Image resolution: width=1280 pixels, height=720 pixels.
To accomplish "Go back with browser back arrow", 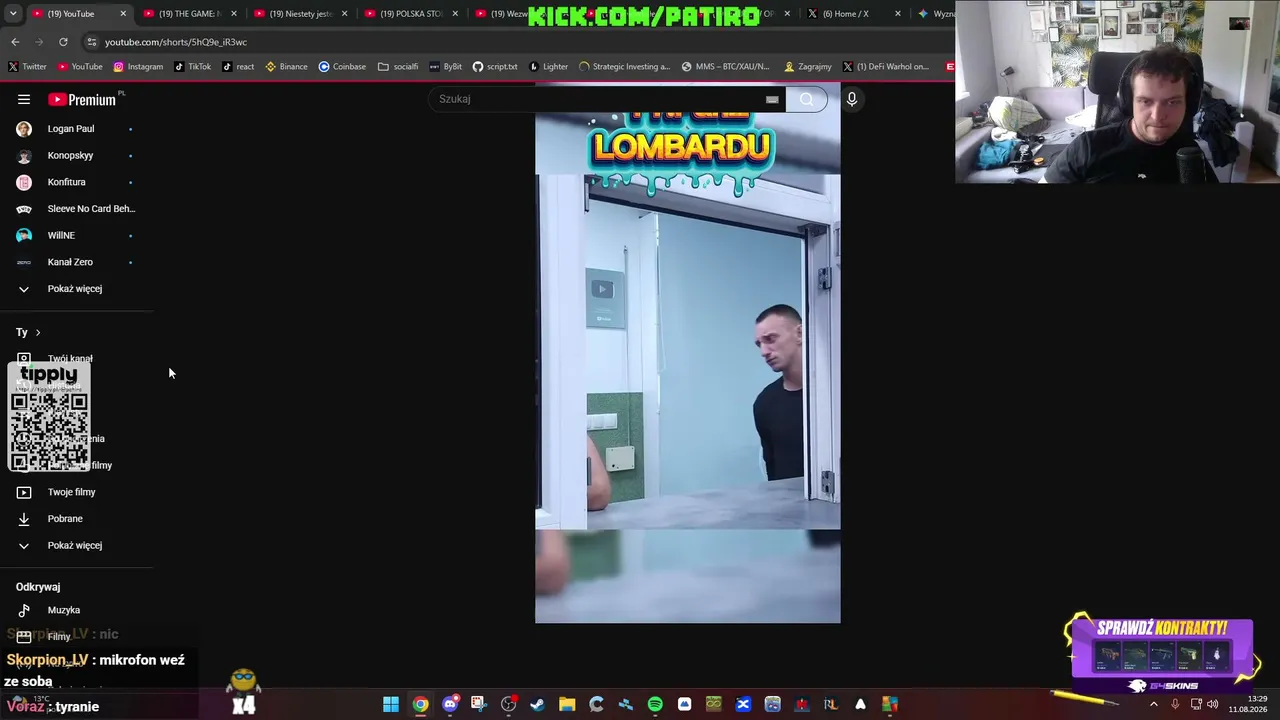I will 15,42.
